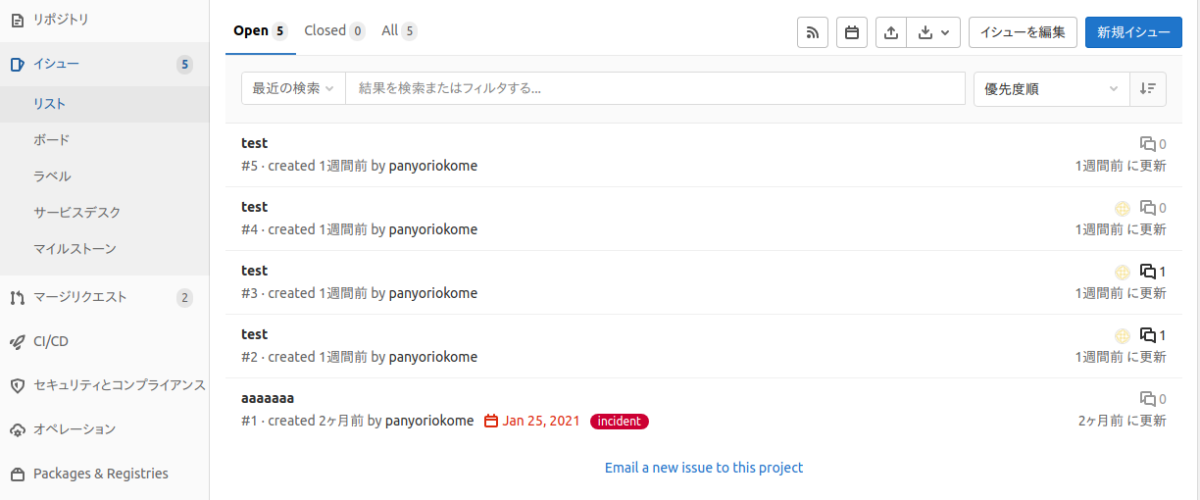The width and height of the screenshot is (1200, 500).
Task: Click the 新規イシュー button
Action: coord(1133,32)
